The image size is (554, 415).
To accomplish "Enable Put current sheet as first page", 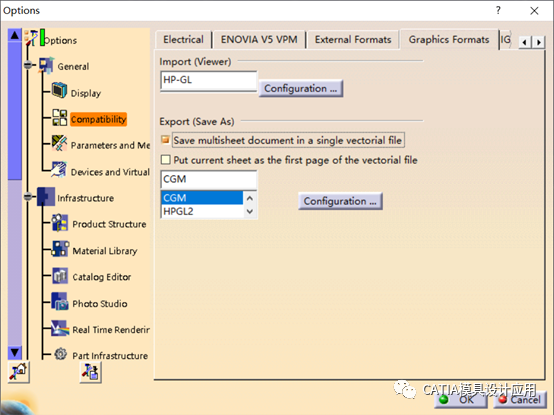I will click(x=165, y=160).
